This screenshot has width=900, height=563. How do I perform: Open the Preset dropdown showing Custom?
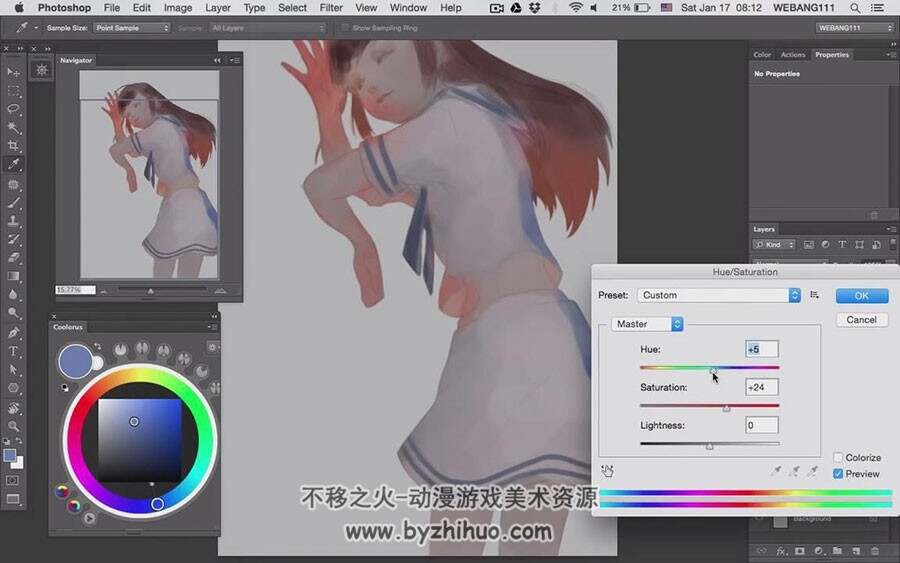pos(719,295)
